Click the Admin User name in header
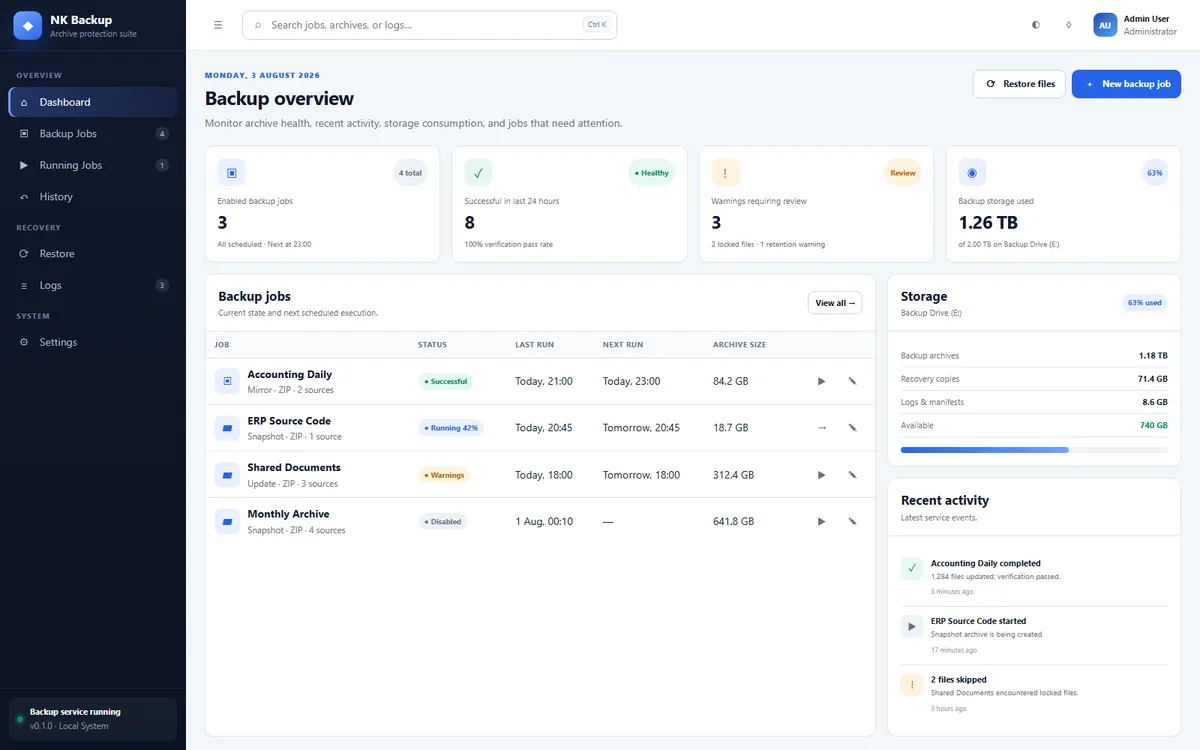Image resolution: width=1200 pixels, height=750 pixels. pos(1146,19)
